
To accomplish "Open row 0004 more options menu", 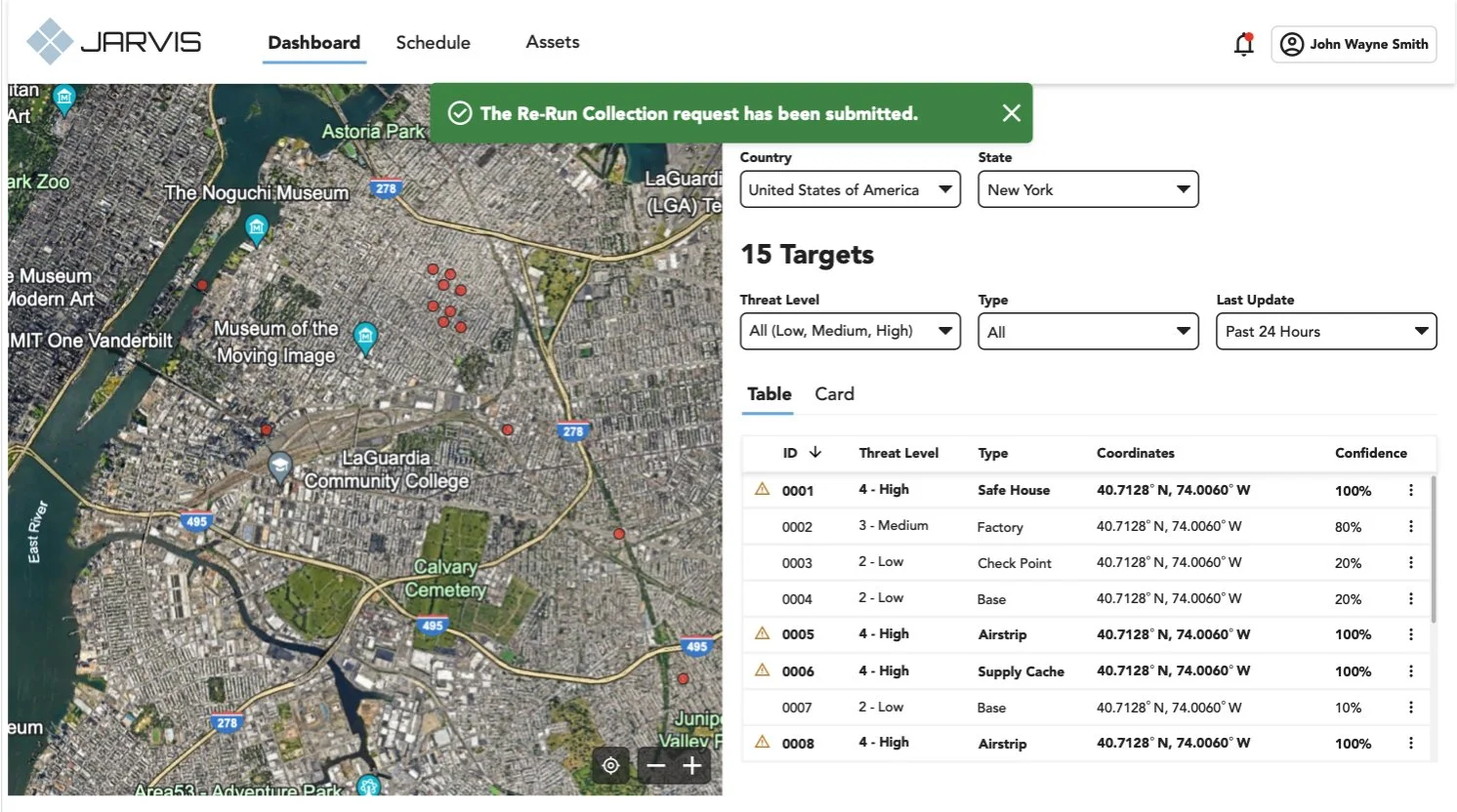I will (x=1410, y=598).
